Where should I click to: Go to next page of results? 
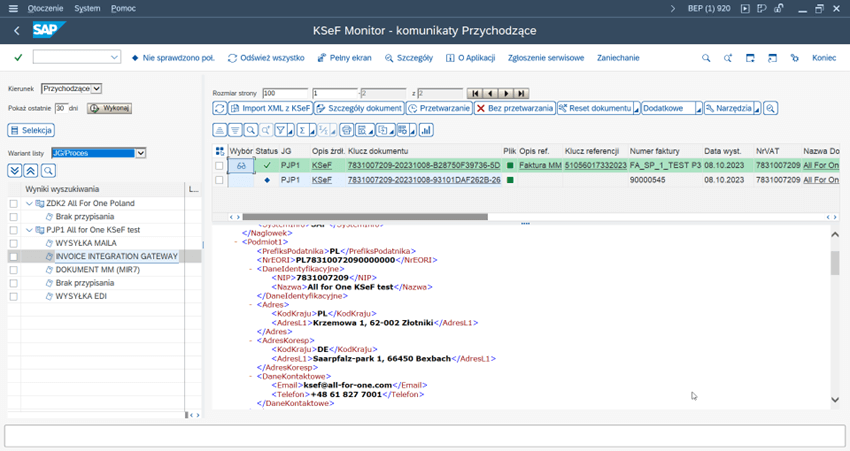(506, 93)
